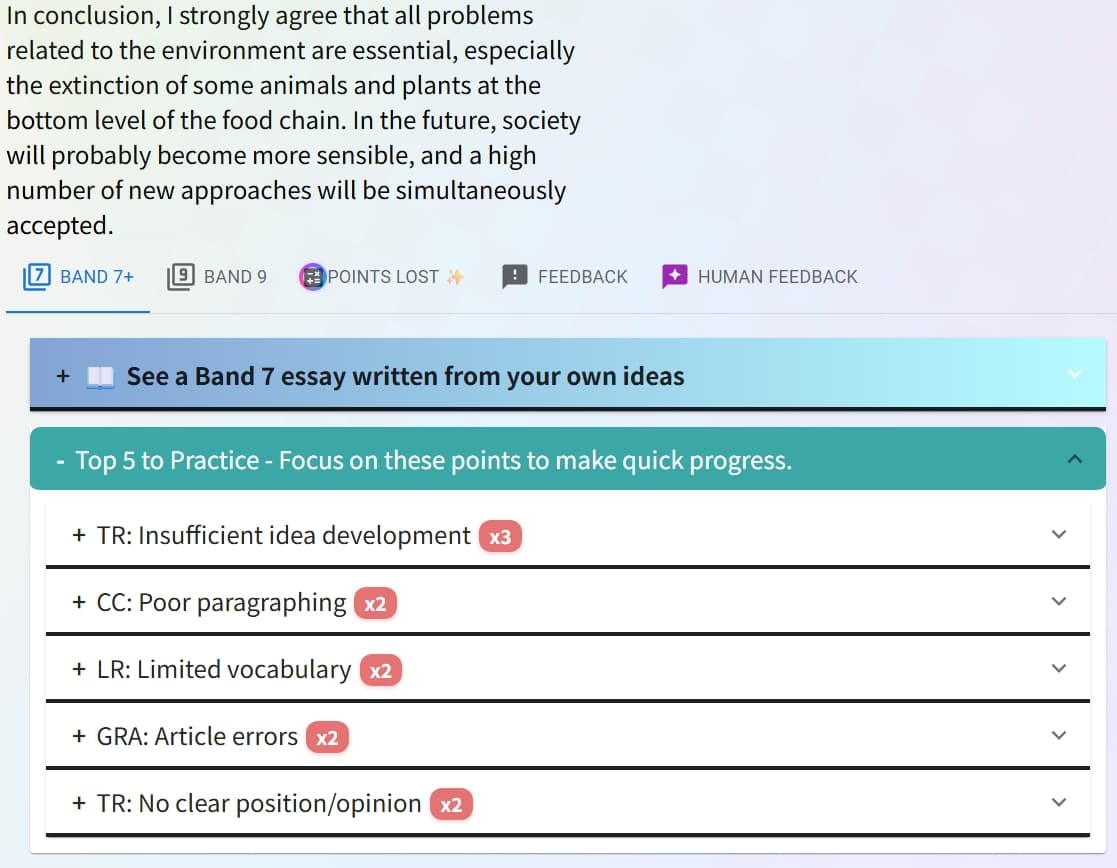Click the x2 badge beside Poor paragraphing
The height and width of the screenshot is (868, 1117).
point(375,604)
